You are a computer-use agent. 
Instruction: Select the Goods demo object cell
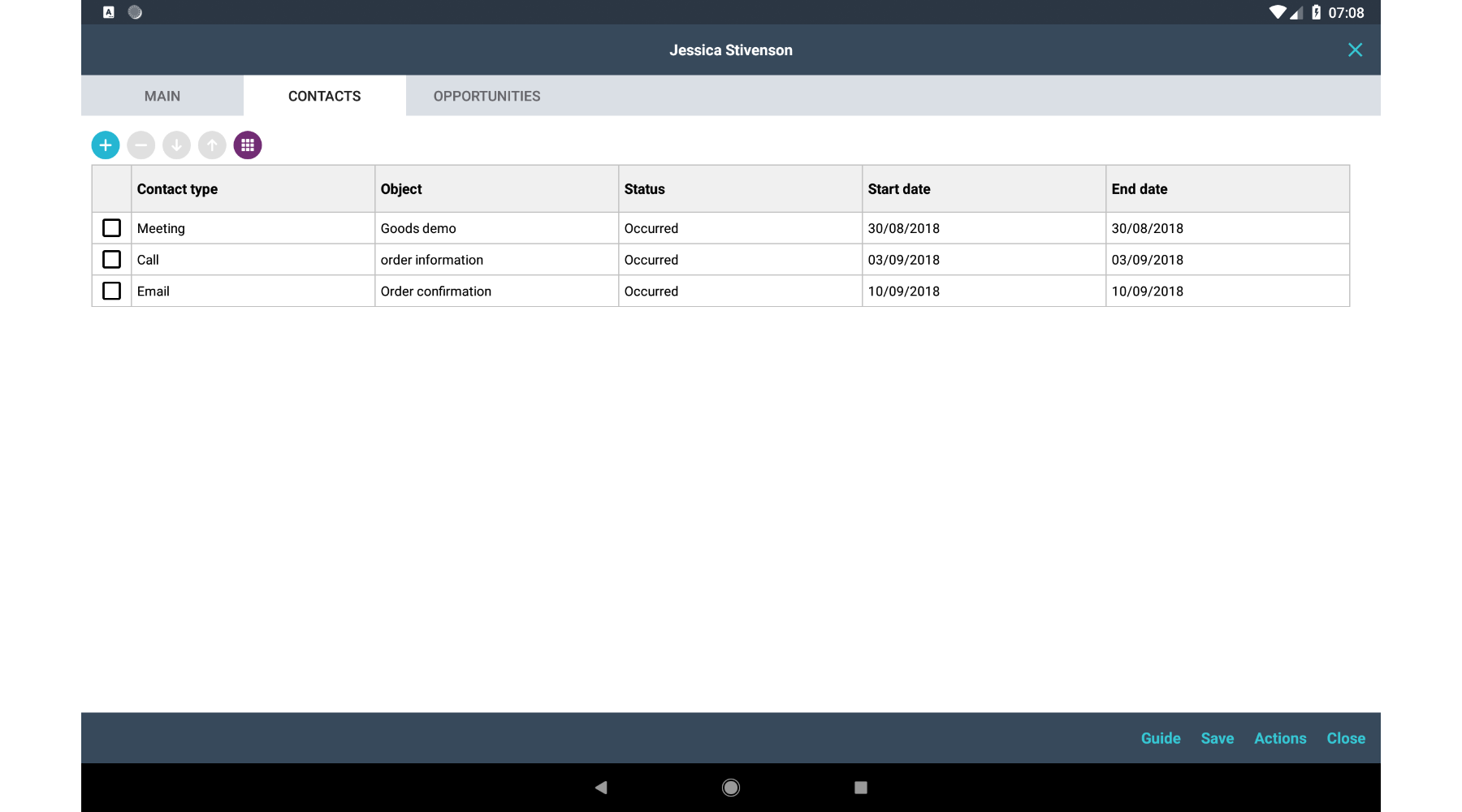click(x=418, y=228)
